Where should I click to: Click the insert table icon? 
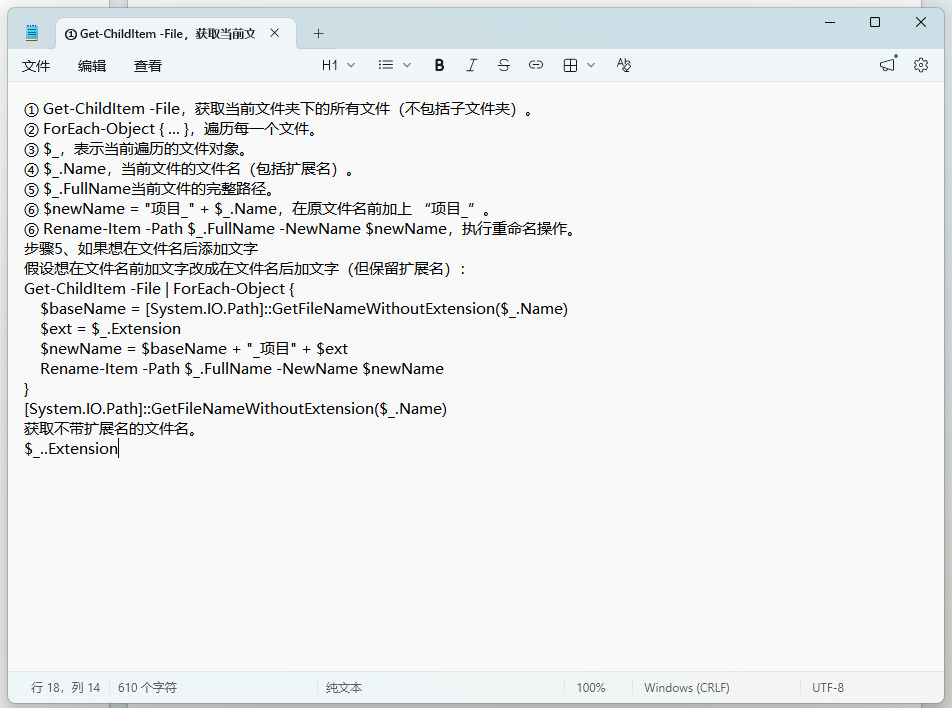click(570, 65)
